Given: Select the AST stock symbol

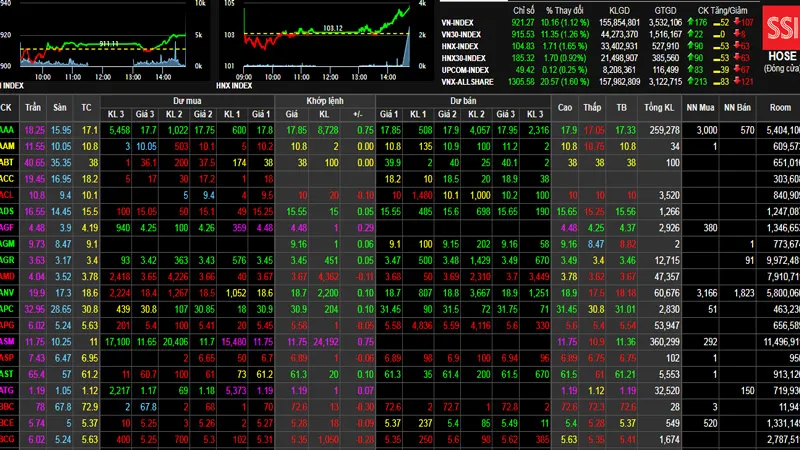Looking at the screenshot, I should pos(7,374).
